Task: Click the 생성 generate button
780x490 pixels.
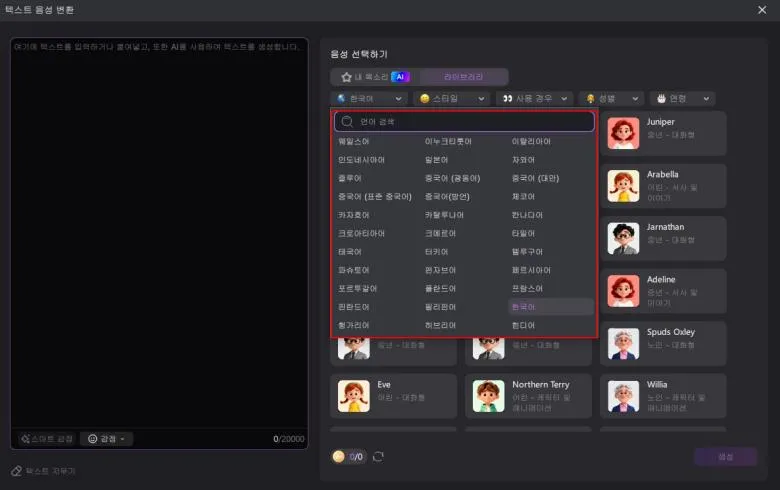Action: coord(726,457)
